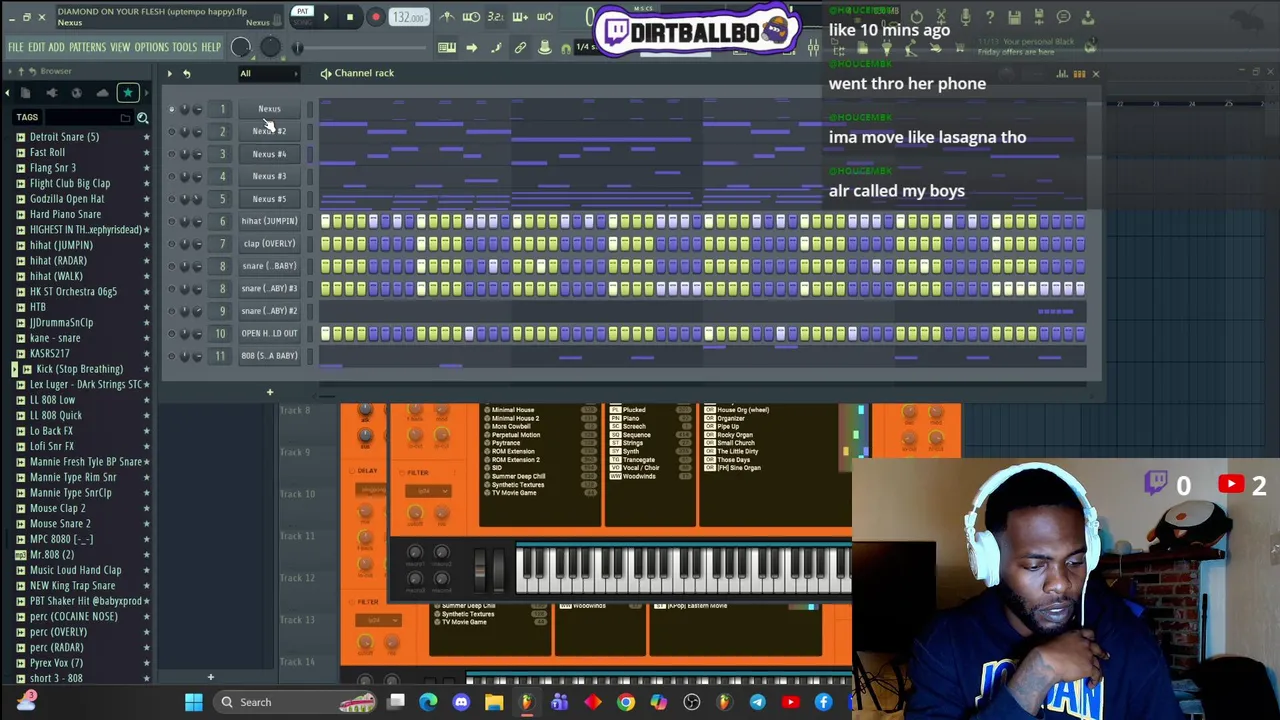Open the EDIT menu
The image size is (1280, 720).
(36, 47)
